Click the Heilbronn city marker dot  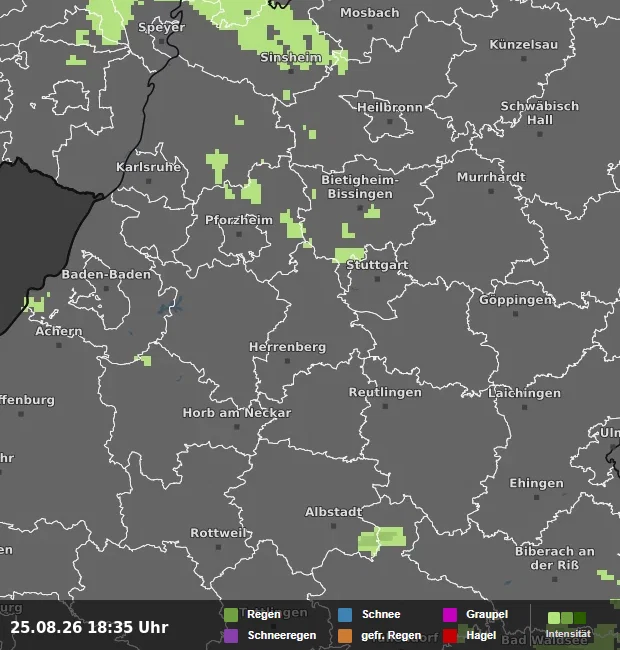click(390, 122)
